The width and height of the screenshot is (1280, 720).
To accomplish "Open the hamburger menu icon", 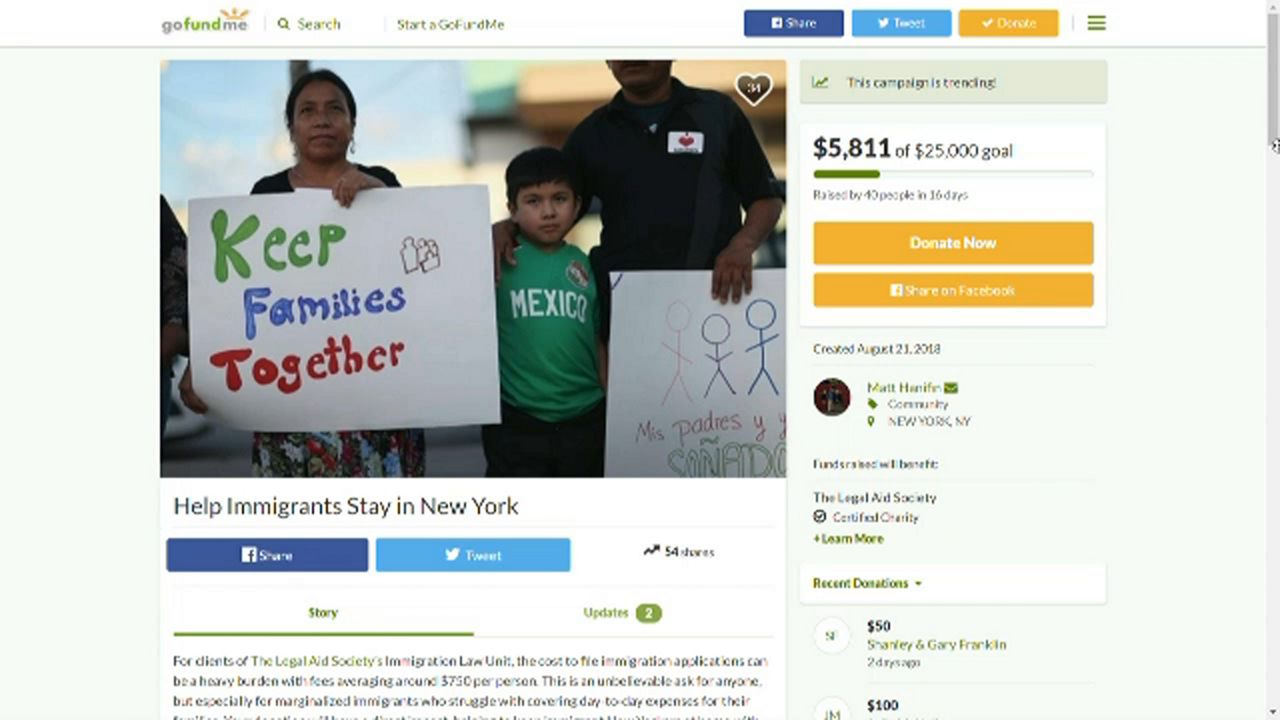I will click(1097, 23).
